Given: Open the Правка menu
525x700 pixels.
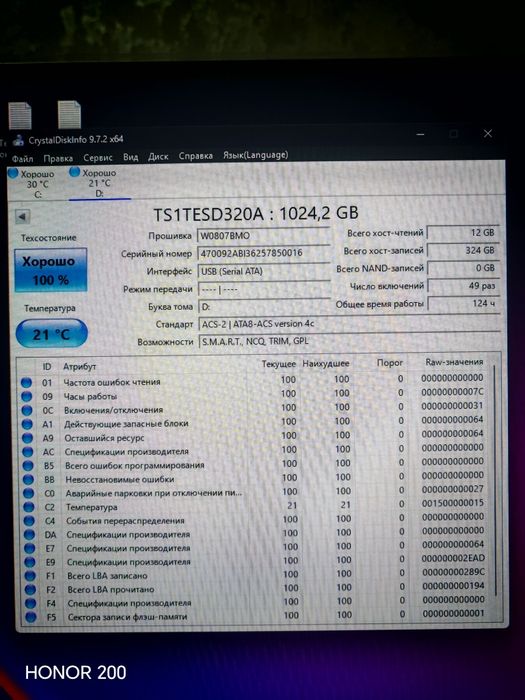Looking at the screenshot, I should (58, 158).
